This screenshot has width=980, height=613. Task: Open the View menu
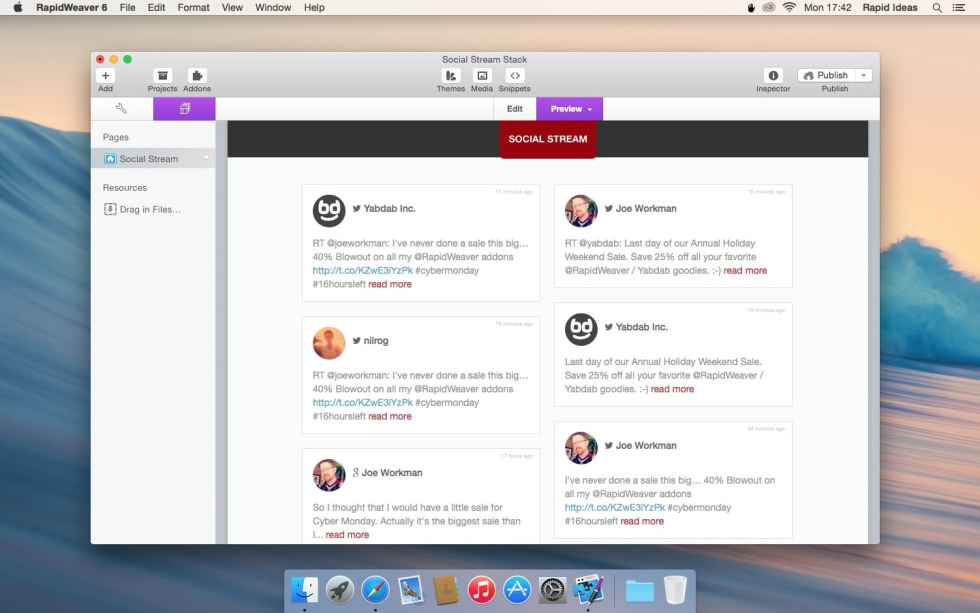tap(232, 7)
